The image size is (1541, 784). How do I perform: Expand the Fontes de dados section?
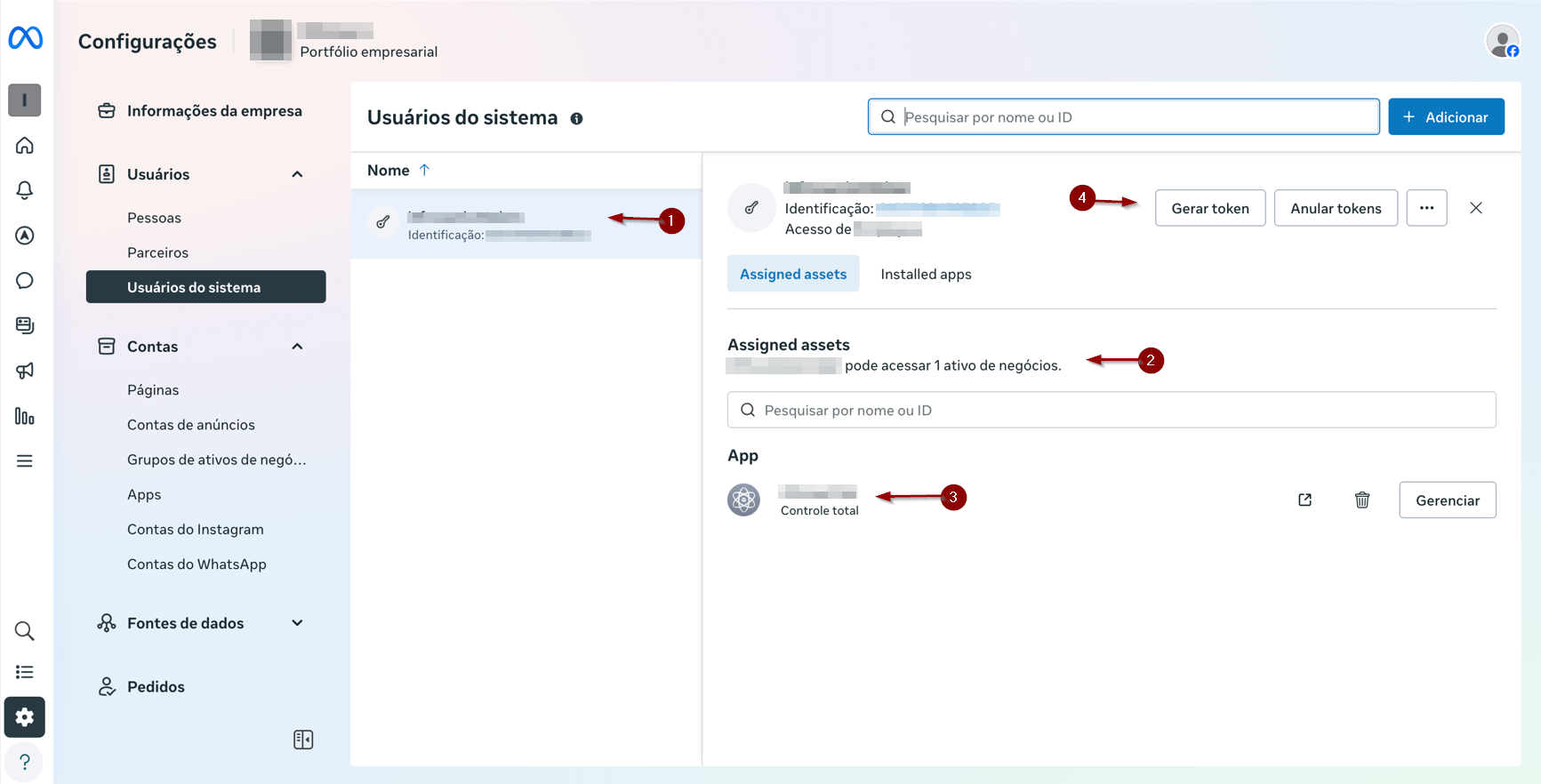(297, 623)
